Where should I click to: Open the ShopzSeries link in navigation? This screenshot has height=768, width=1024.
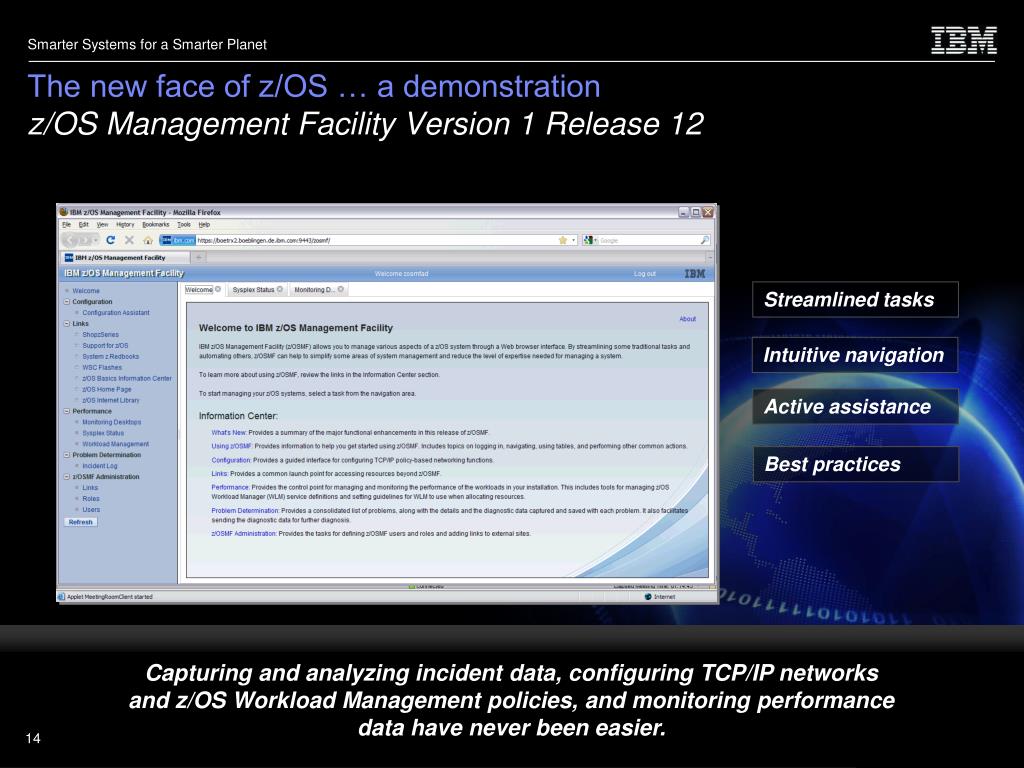[101, 334]
